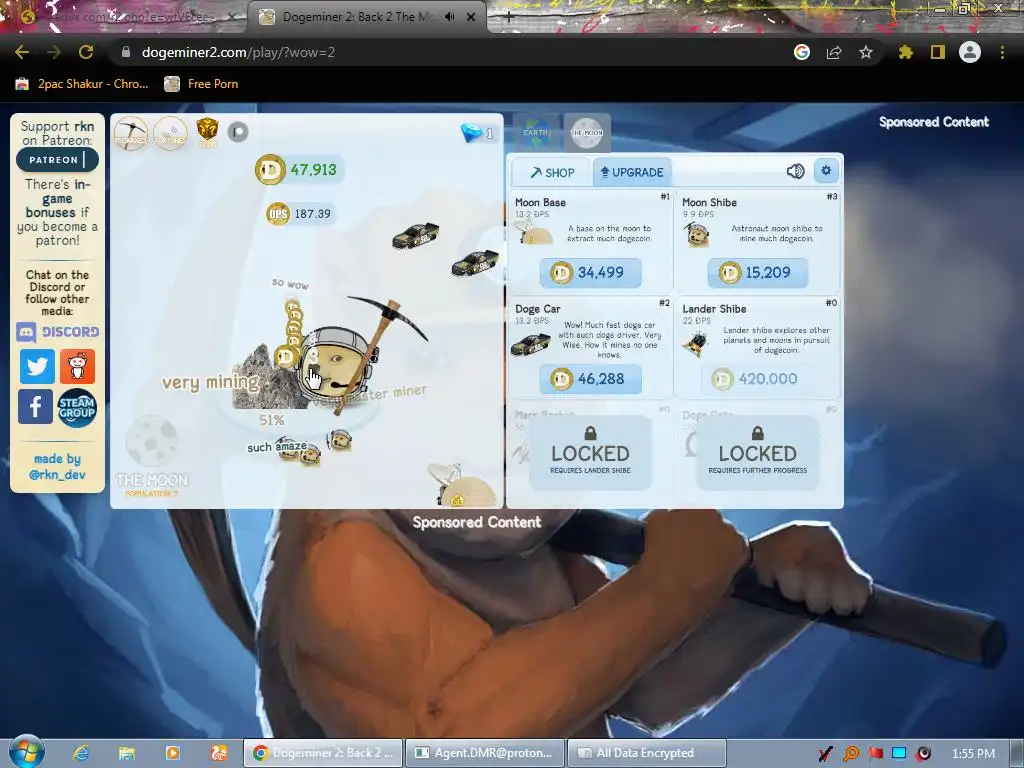Screen dimensions: 1024x768
Task: Click the Lander Shibe item picture
Action: coord(696,342)
